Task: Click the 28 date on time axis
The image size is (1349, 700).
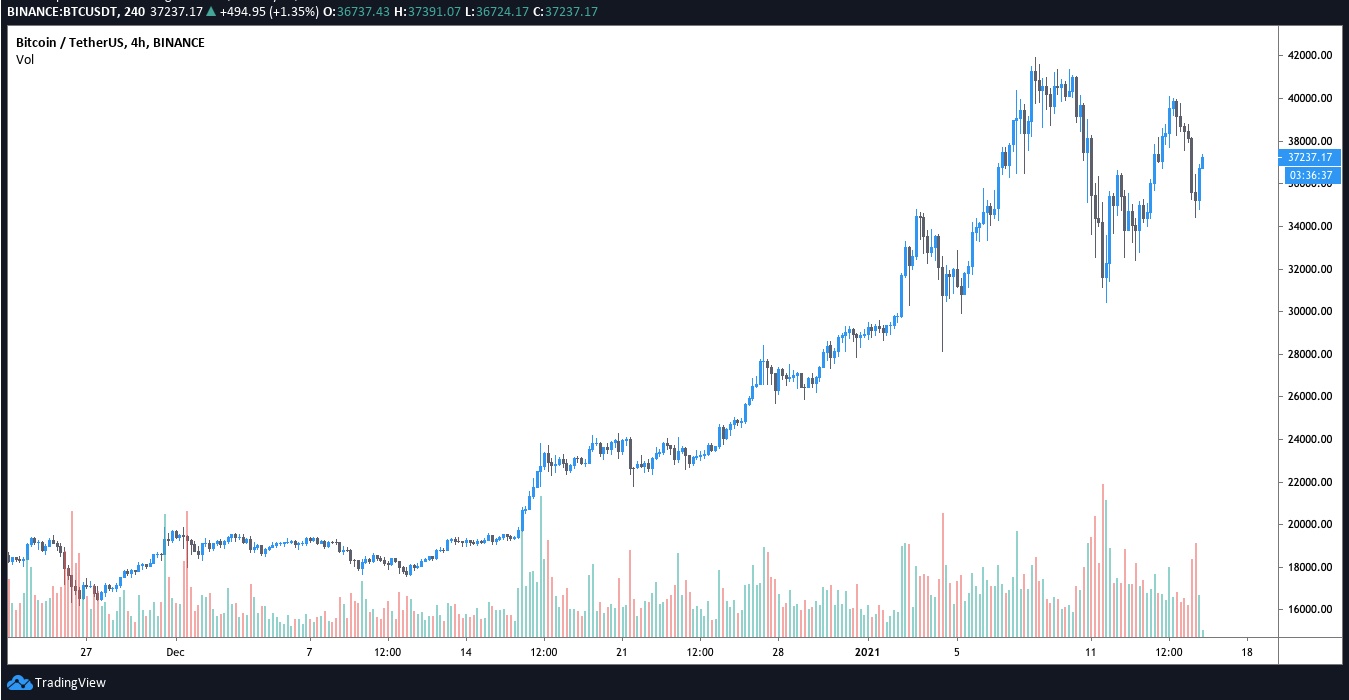Action: [777, 652]
